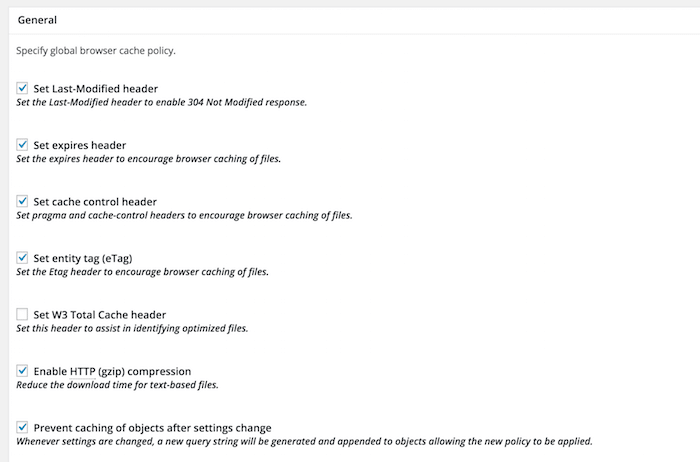Uncheck the Set expires header checkbox
The image size is (700, 462).
click(x=22, y=145)
